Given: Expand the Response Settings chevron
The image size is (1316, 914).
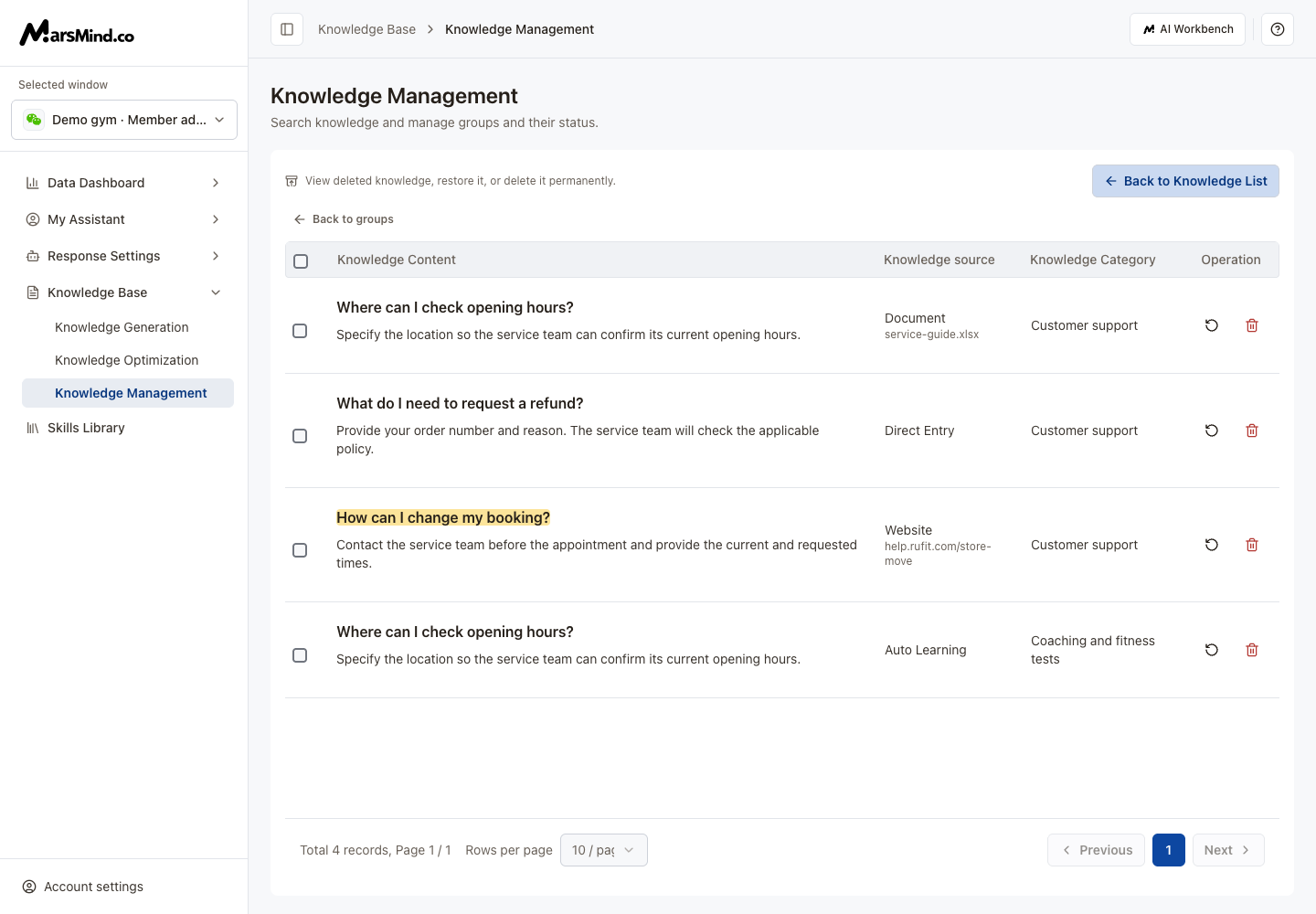Looking at the screenshot, I should click(x=216, y=256).
